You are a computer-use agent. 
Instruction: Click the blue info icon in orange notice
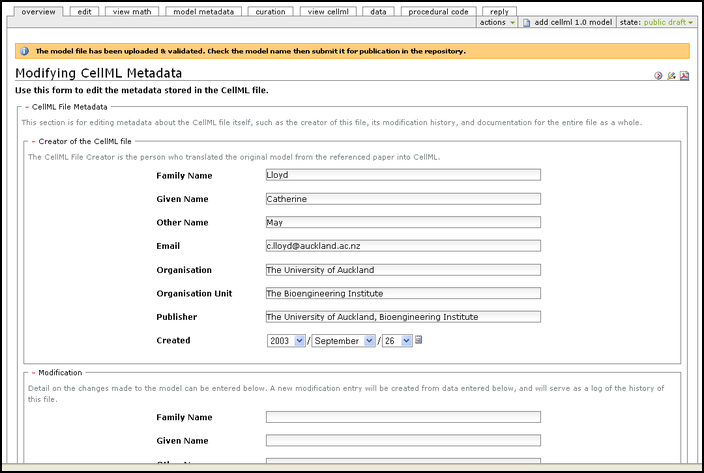point(24,51)
